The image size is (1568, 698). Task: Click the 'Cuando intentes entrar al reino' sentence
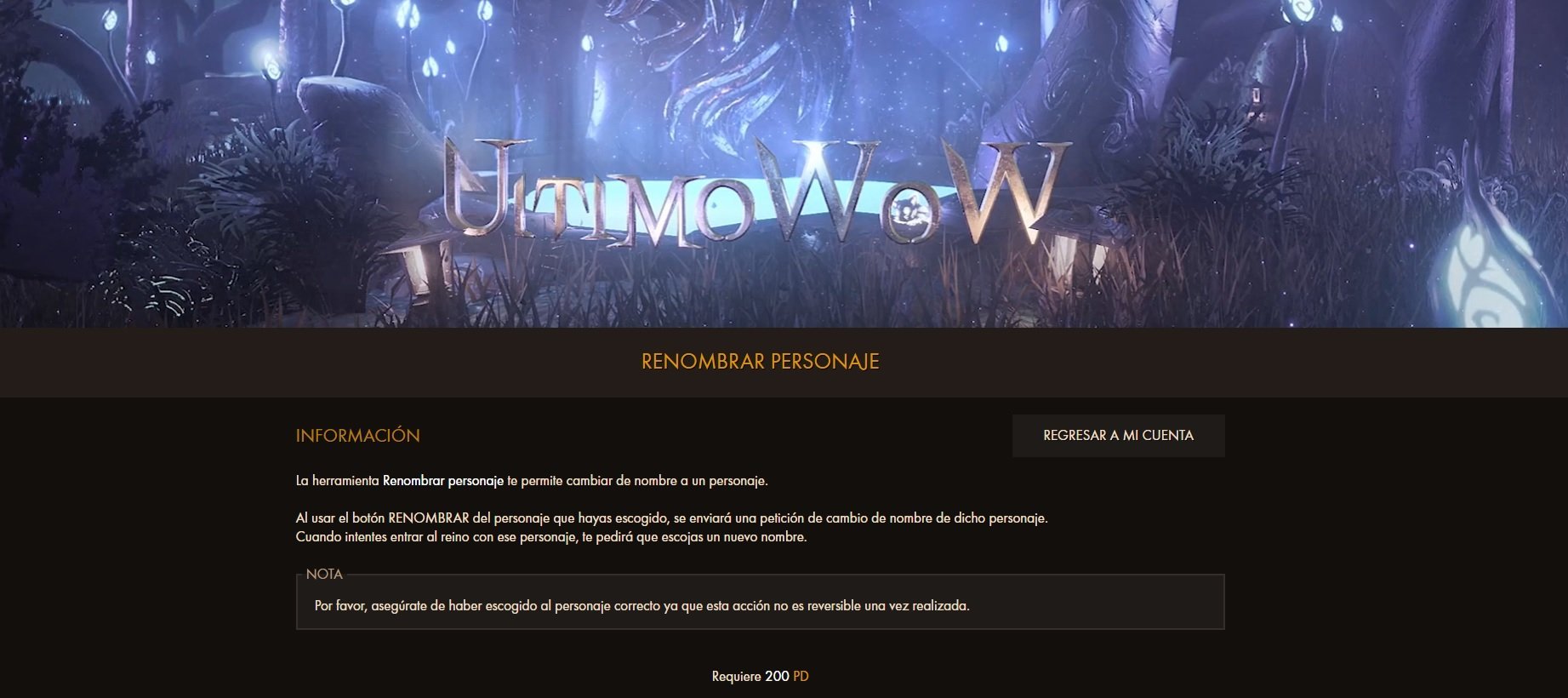click(x=551, y=537)
